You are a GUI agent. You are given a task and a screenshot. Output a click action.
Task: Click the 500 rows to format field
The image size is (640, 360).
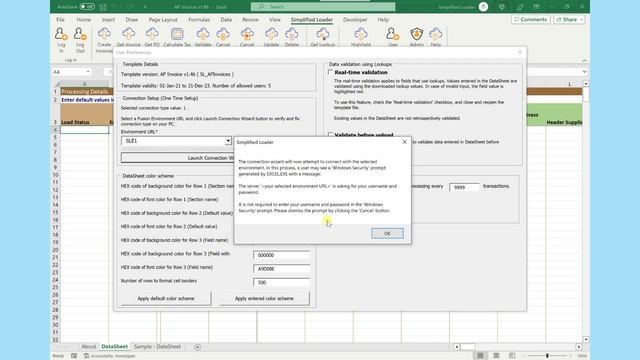[282, 282]
